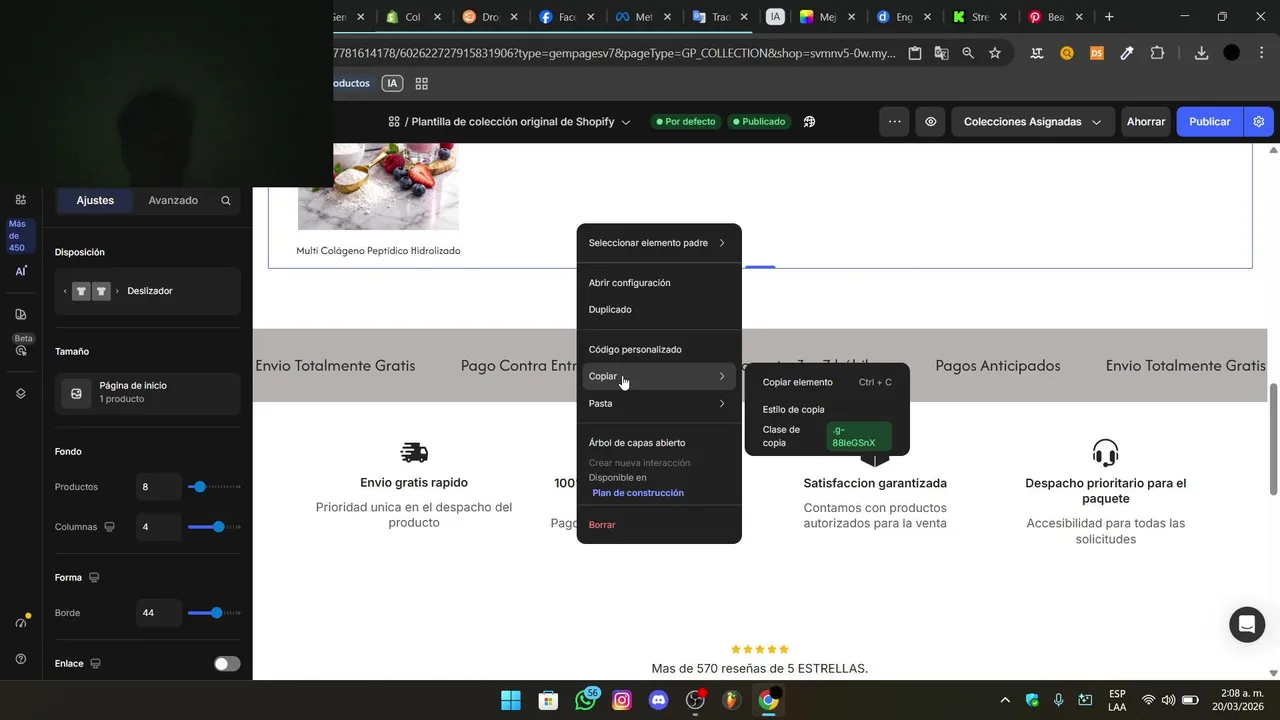Screen dimensions: 1280x720
Task: Click the desktop device icon beside Enlace
Action: [96, 663]
